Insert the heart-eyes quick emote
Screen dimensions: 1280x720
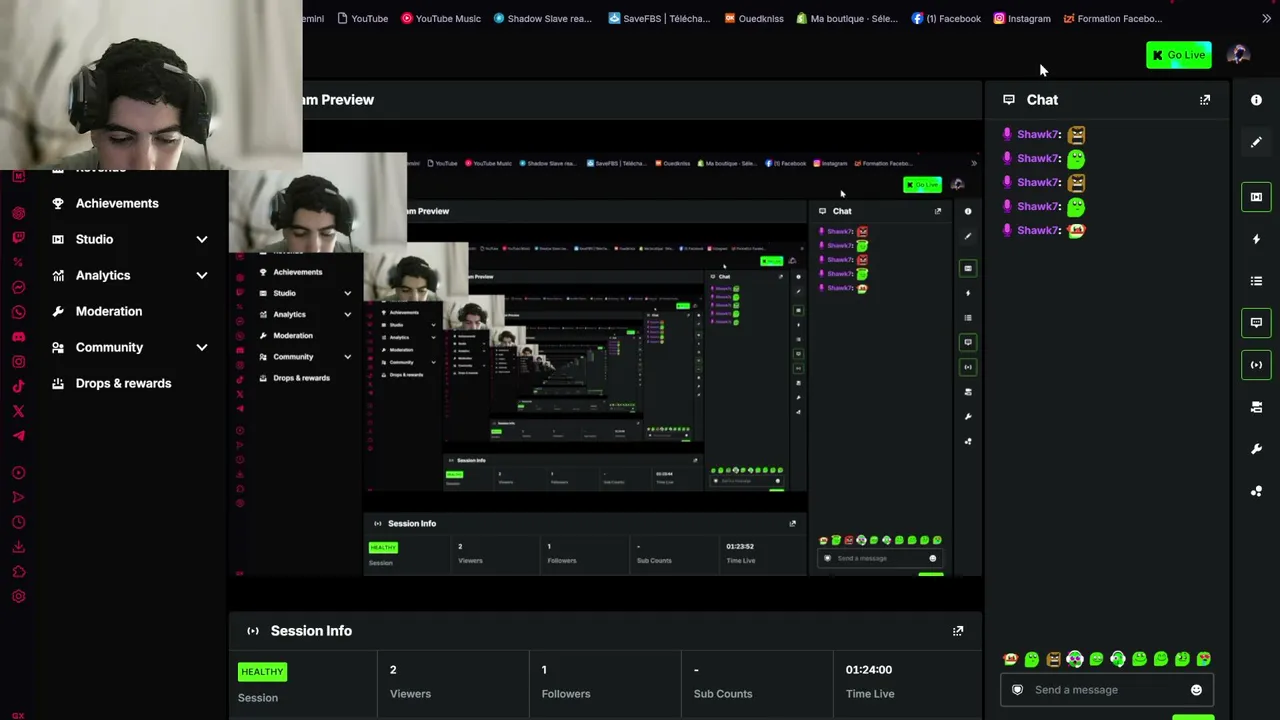tap(1204, 659)
